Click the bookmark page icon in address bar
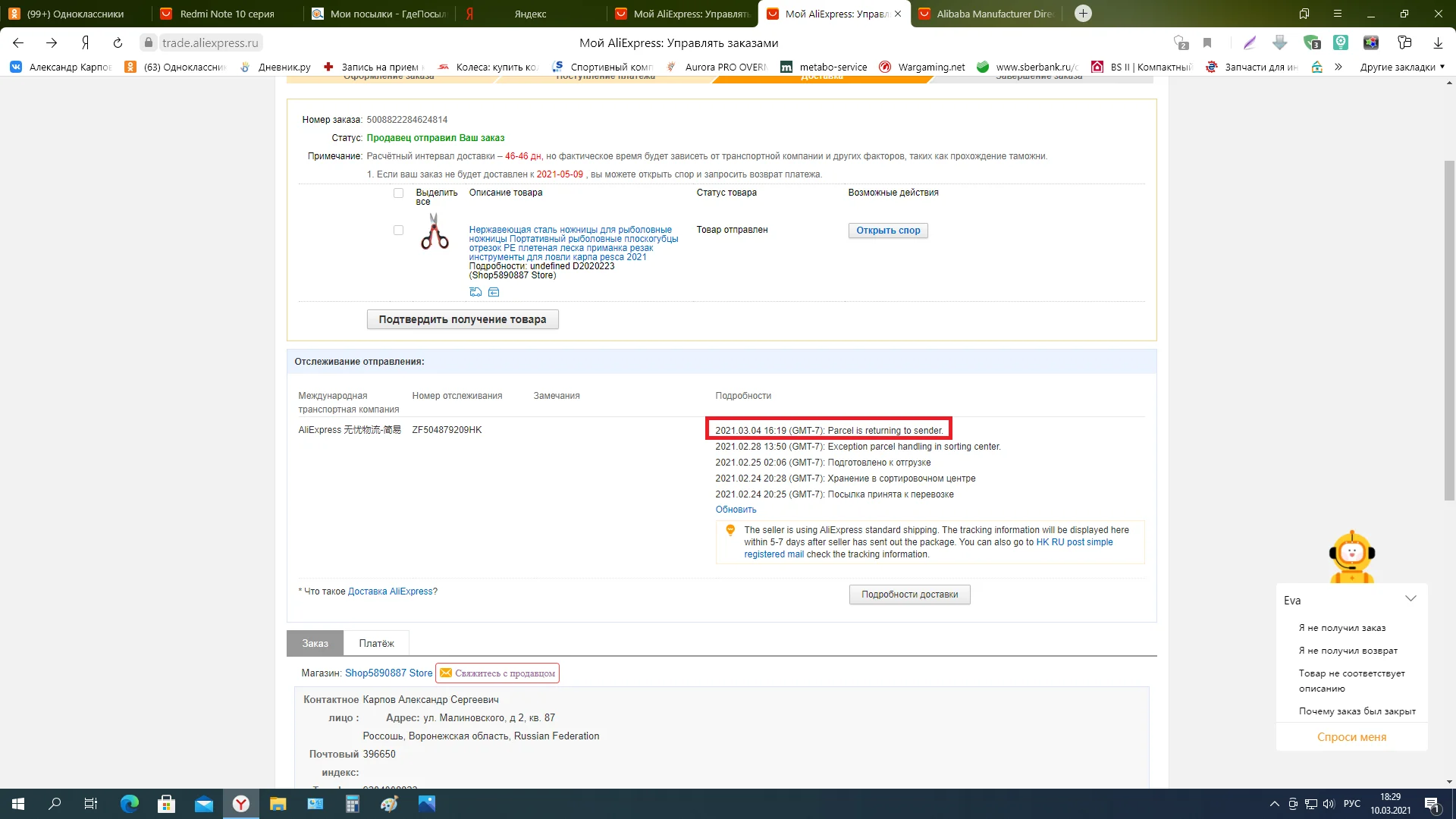Image resolution: width=1456 pixels, height=819 pixels. coord(1207,42)
